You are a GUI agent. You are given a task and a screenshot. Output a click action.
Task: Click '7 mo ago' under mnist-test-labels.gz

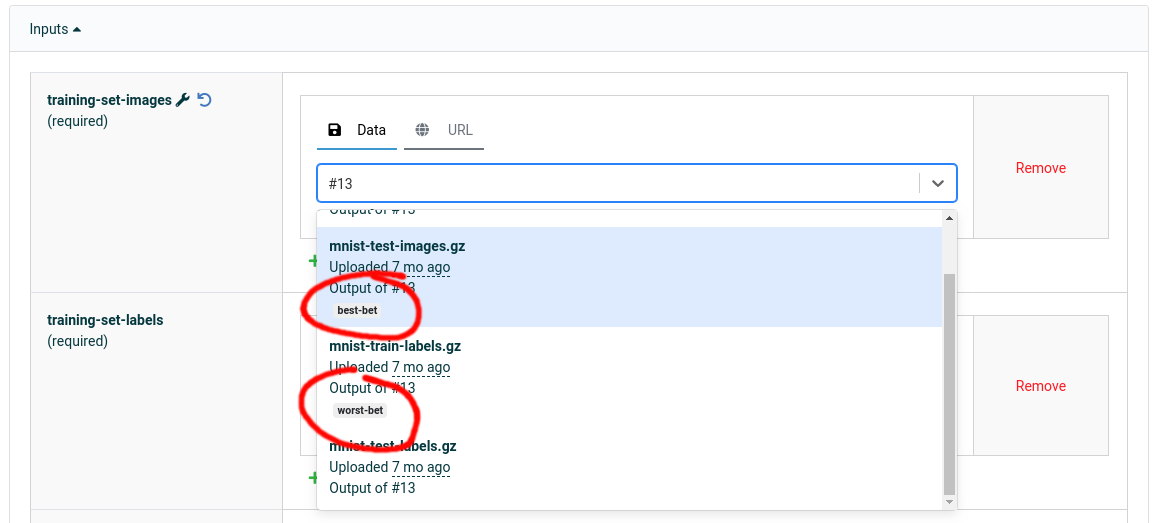(421, 467)
